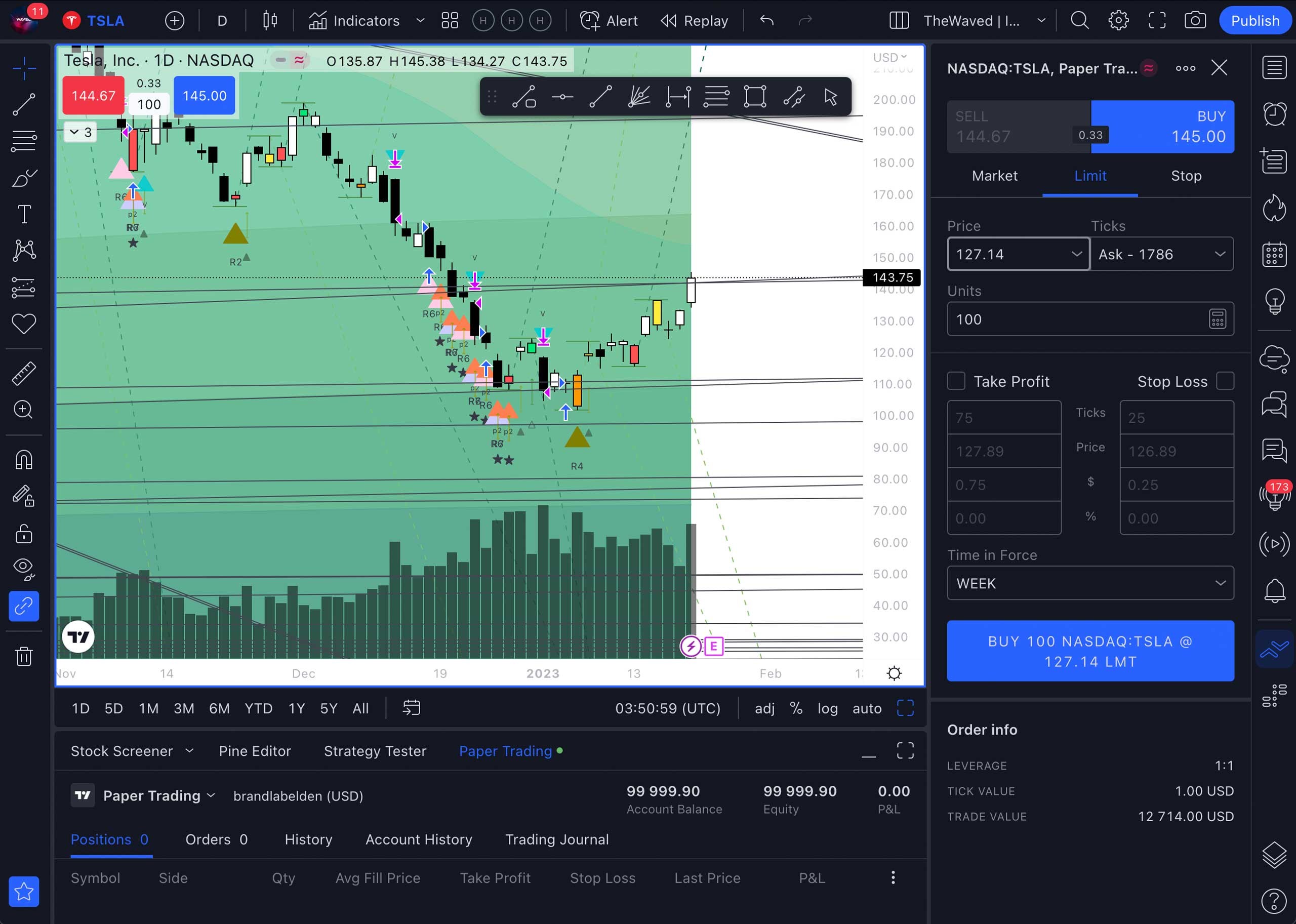The image size is (1296, 924).
Task: Open the Fibonacci retracement tools
Action: (x=24, y=141)
